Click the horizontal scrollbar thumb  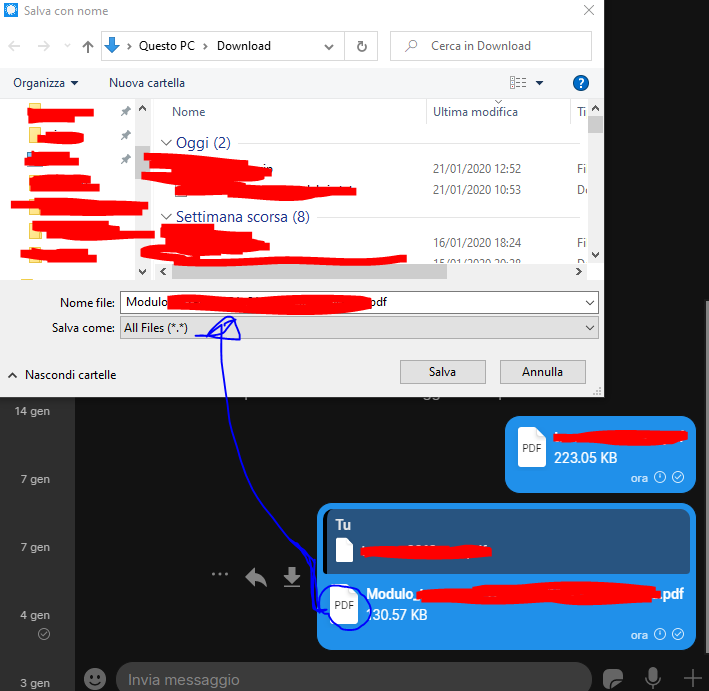[x=309, y=271]
